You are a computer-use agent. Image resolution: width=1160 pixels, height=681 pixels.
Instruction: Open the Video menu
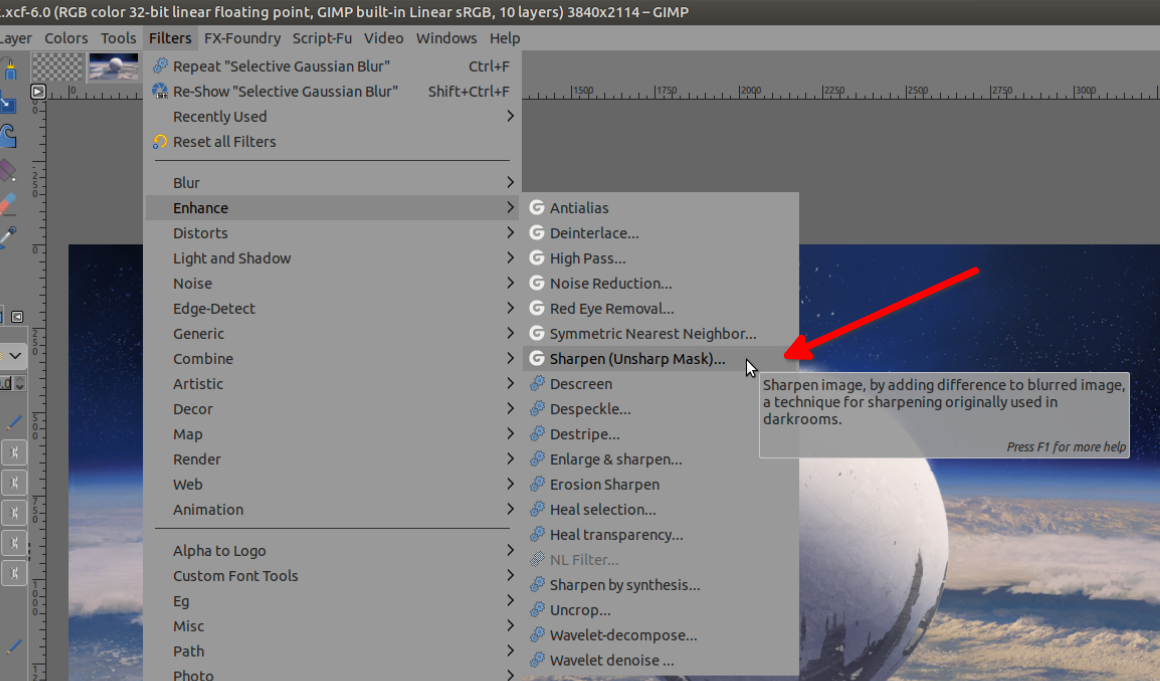click(383, 38)
